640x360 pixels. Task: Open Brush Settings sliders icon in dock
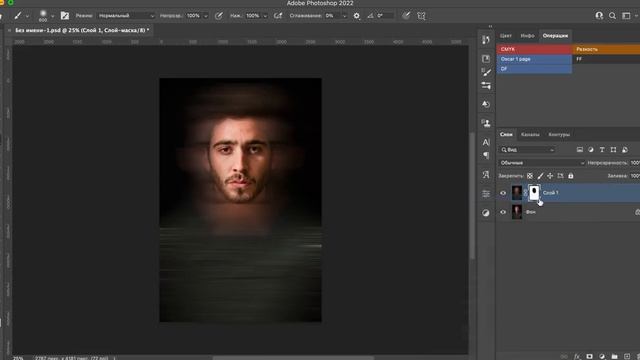tap(486, 86)
